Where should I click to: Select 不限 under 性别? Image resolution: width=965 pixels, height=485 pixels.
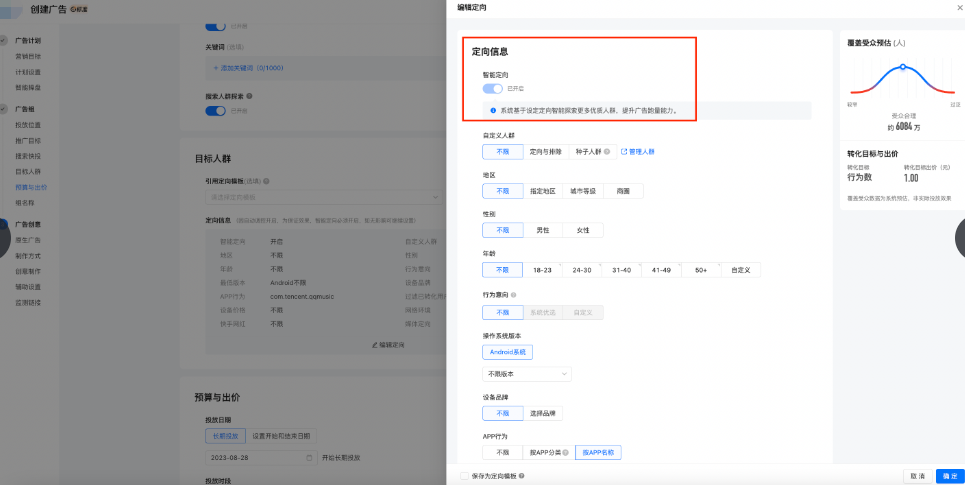pyautogui.click(x=503, y=230)
